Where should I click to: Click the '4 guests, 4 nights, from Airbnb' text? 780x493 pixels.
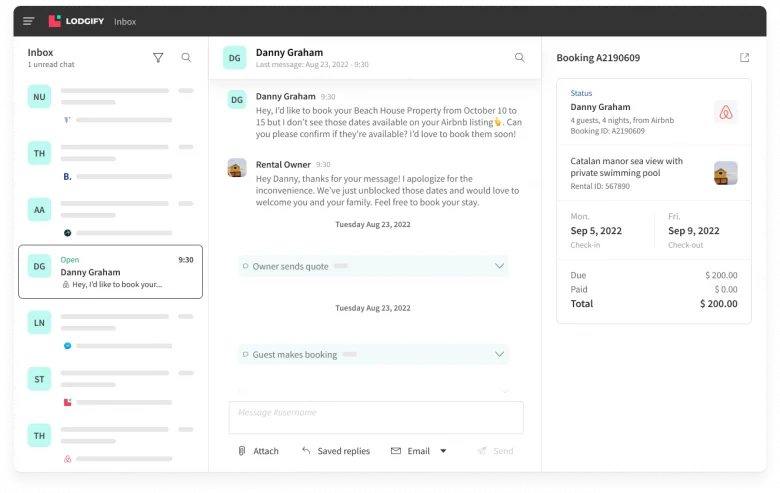point(622,120)
